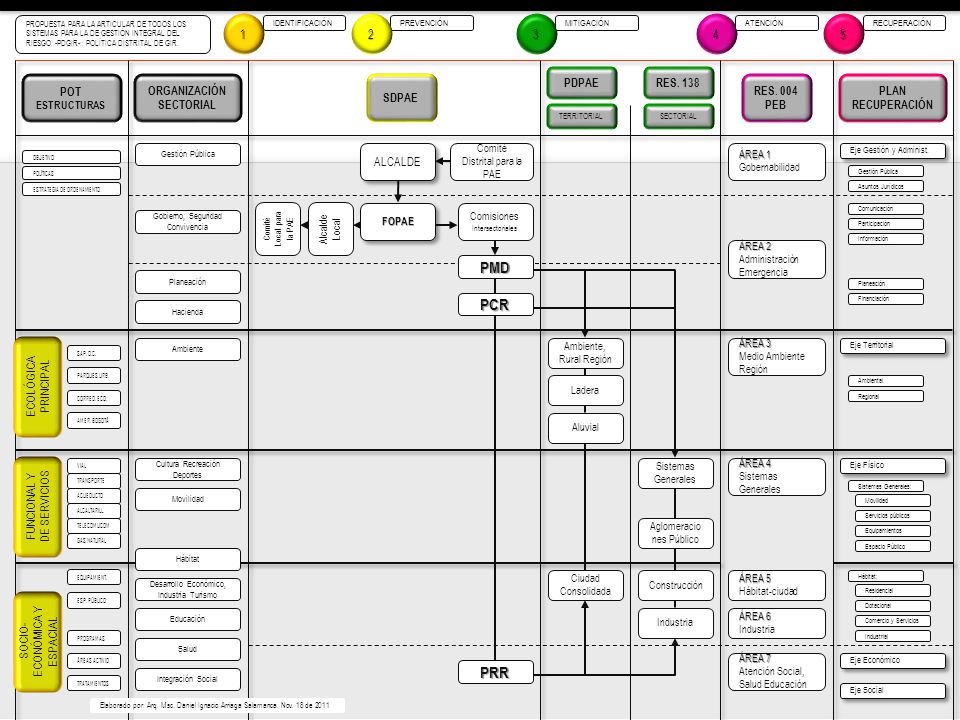Screen dimensions: 960x720
Task: Select the Gestión Pública box in Organización Sectorial
Action: pos(188,154)
